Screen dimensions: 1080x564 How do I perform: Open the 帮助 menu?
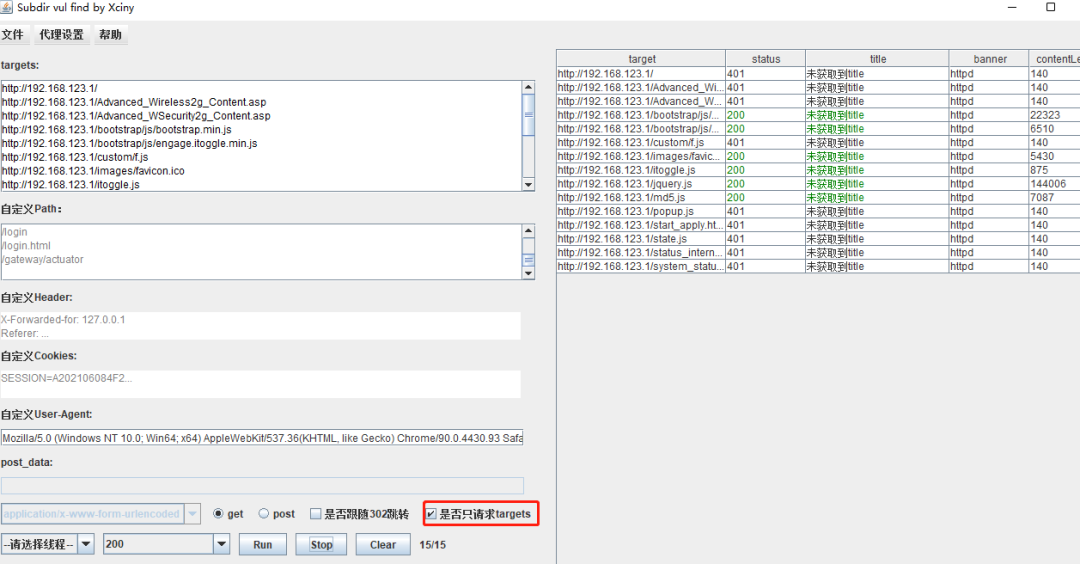tap(110, 34)
